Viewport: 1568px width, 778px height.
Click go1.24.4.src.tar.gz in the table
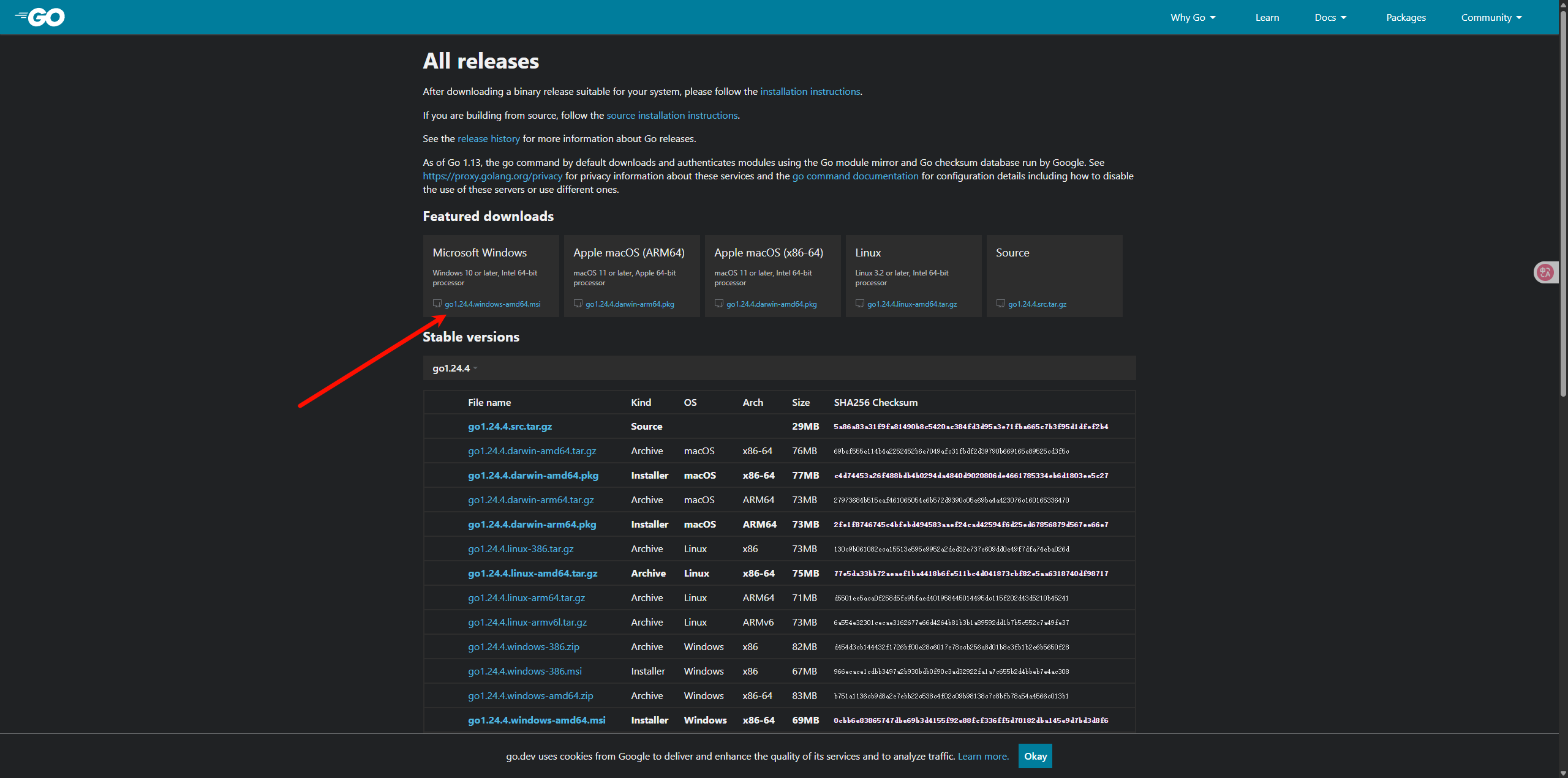pyautogui.click(x=510, y=426)
